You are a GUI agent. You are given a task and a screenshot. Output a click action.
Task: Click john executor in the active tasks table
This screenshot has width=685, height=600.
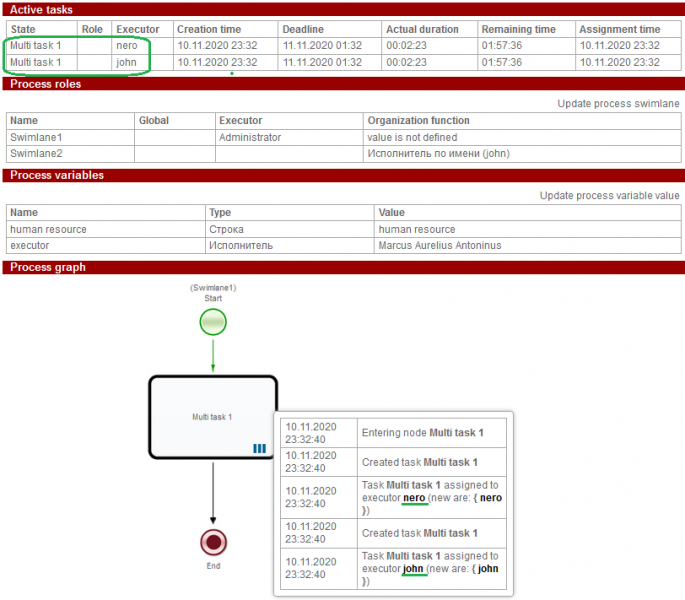[x=125, y=62]
